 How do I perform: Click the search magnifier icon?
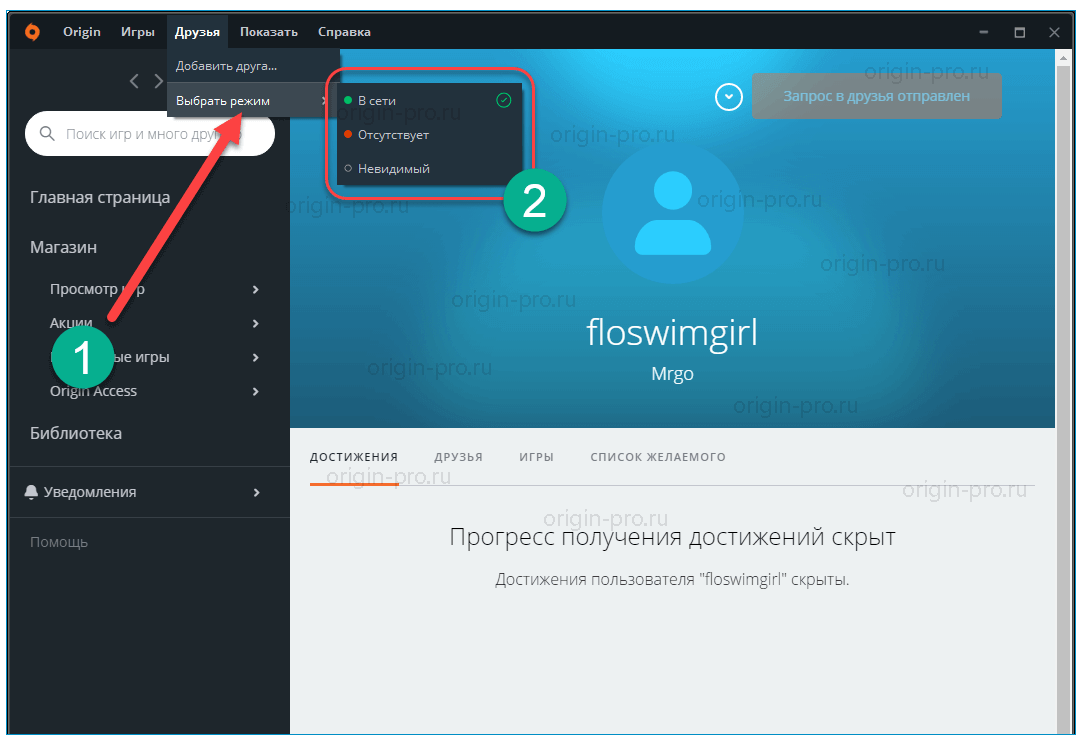click(x=47, y=133)
